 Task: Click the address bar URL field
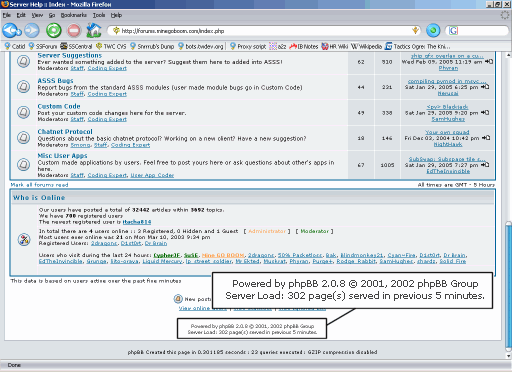point(263,31)
